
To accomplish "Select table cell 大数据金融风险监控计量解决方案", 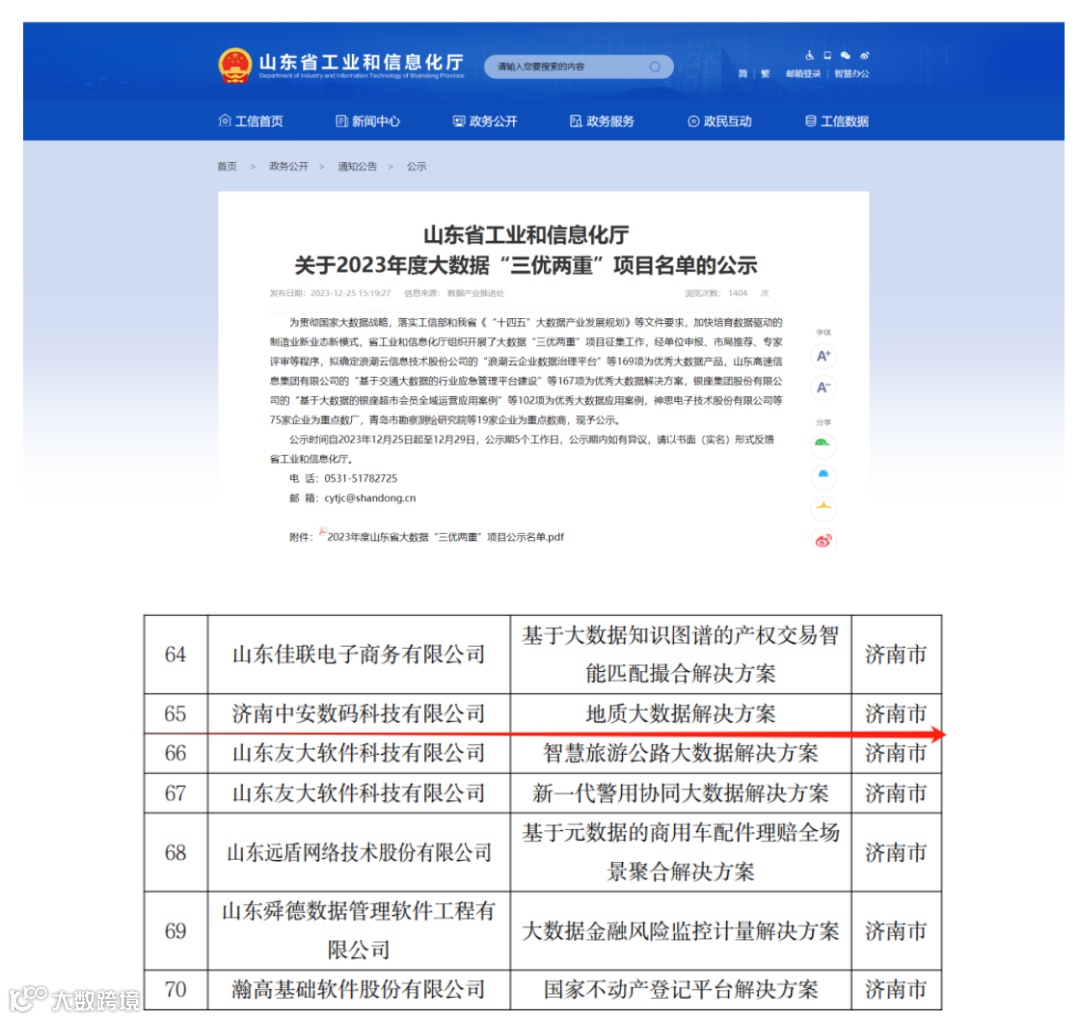I will (x=681, y=931).
